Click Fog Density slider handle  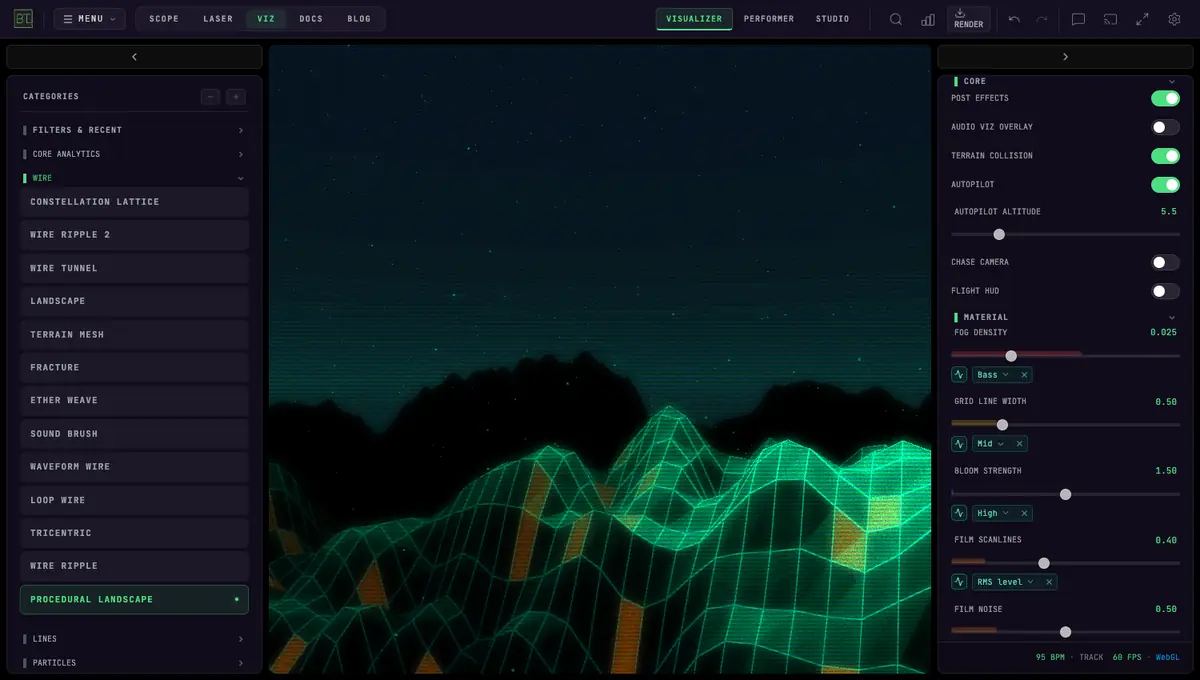[x=1011, y=356]
